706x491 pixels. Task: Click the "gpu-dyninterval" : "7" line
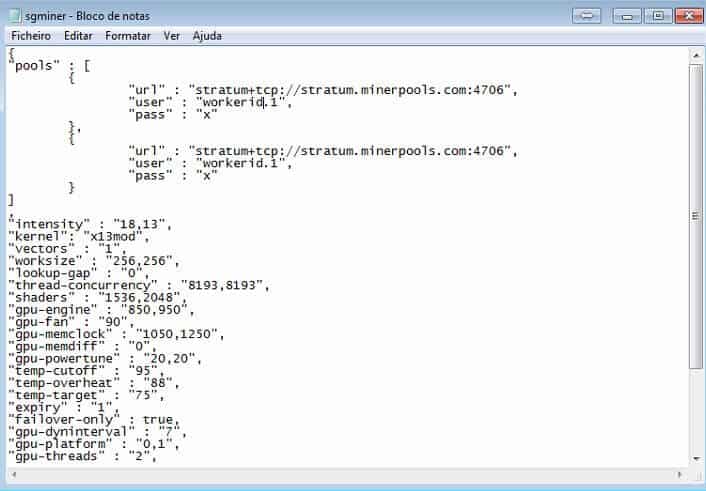pyautogui.click(x=98, y=431)
